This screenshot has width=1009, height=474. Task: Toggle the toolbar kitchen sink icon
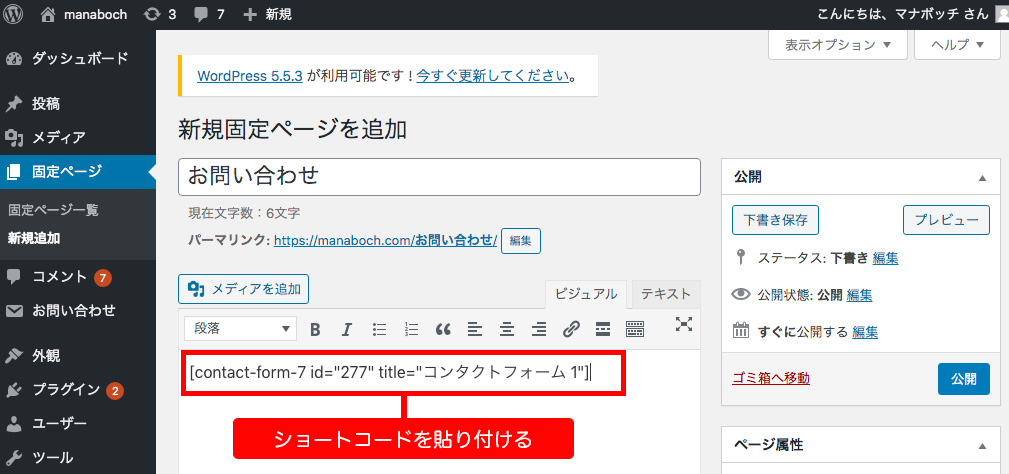point(635,330)
